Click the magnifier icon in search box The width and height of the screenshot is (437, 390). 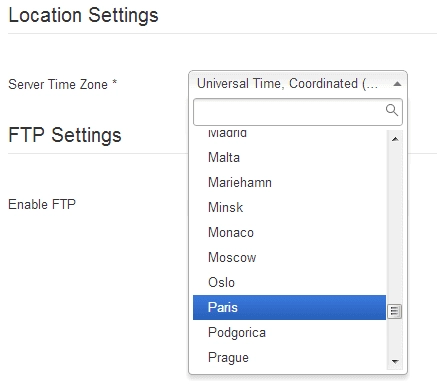[x=392, y=110]
